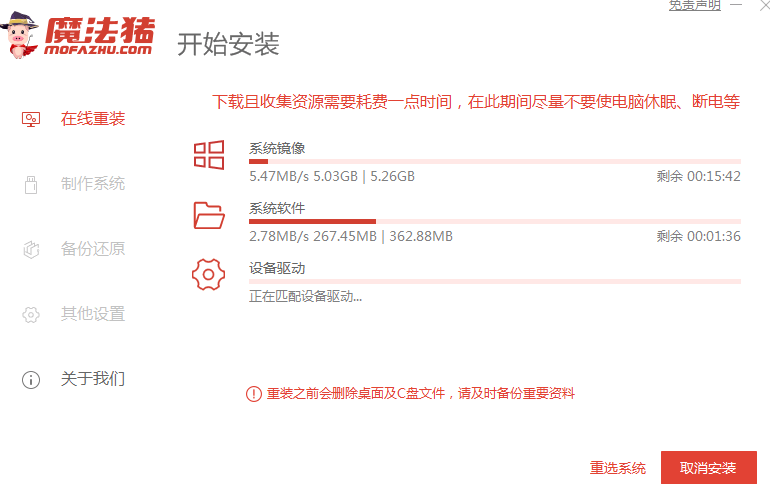
Task: Click the 在线重装 monitor icon
Action: pos(31,119)
